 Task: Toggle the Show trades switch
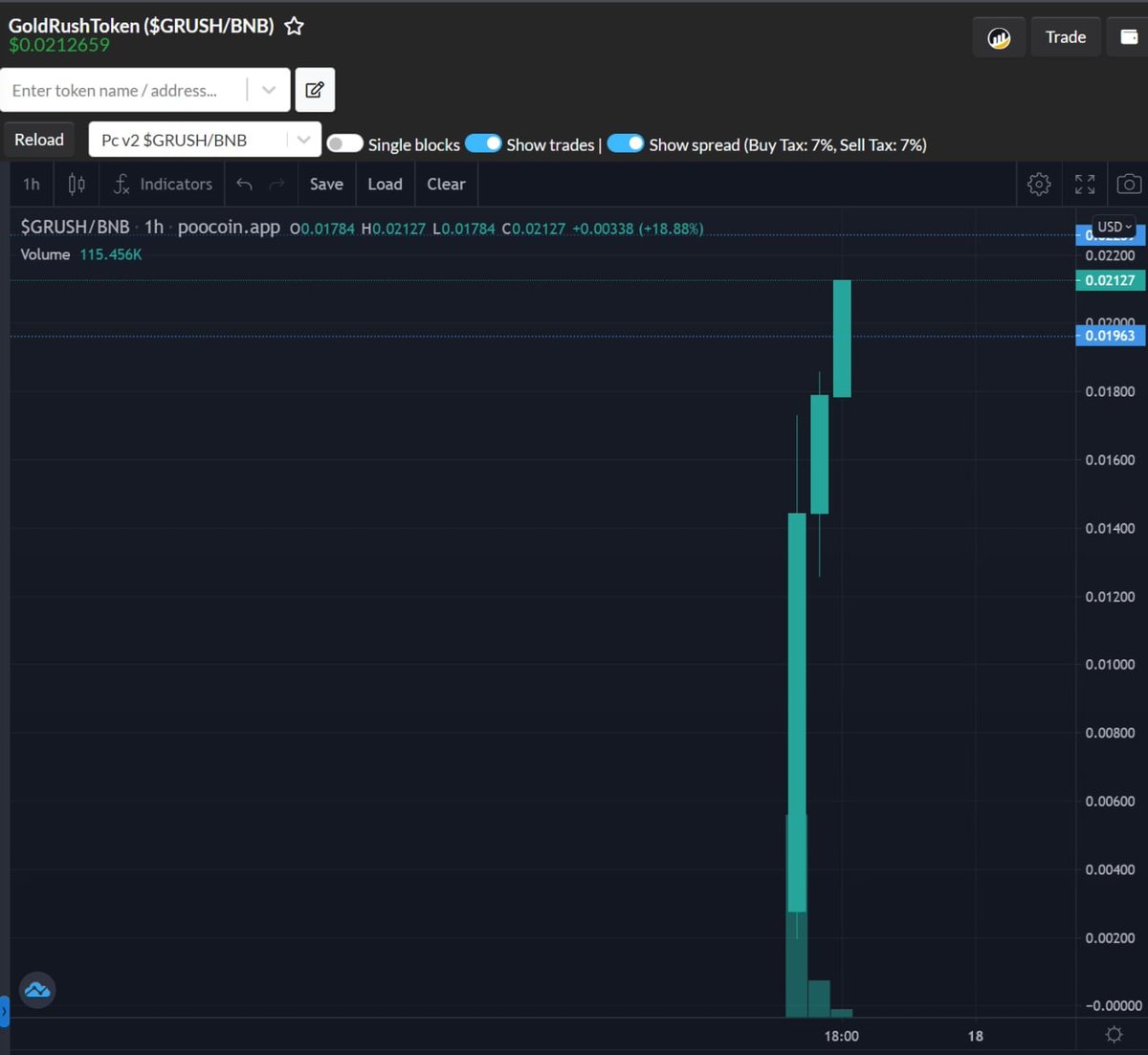coord(483,143)
